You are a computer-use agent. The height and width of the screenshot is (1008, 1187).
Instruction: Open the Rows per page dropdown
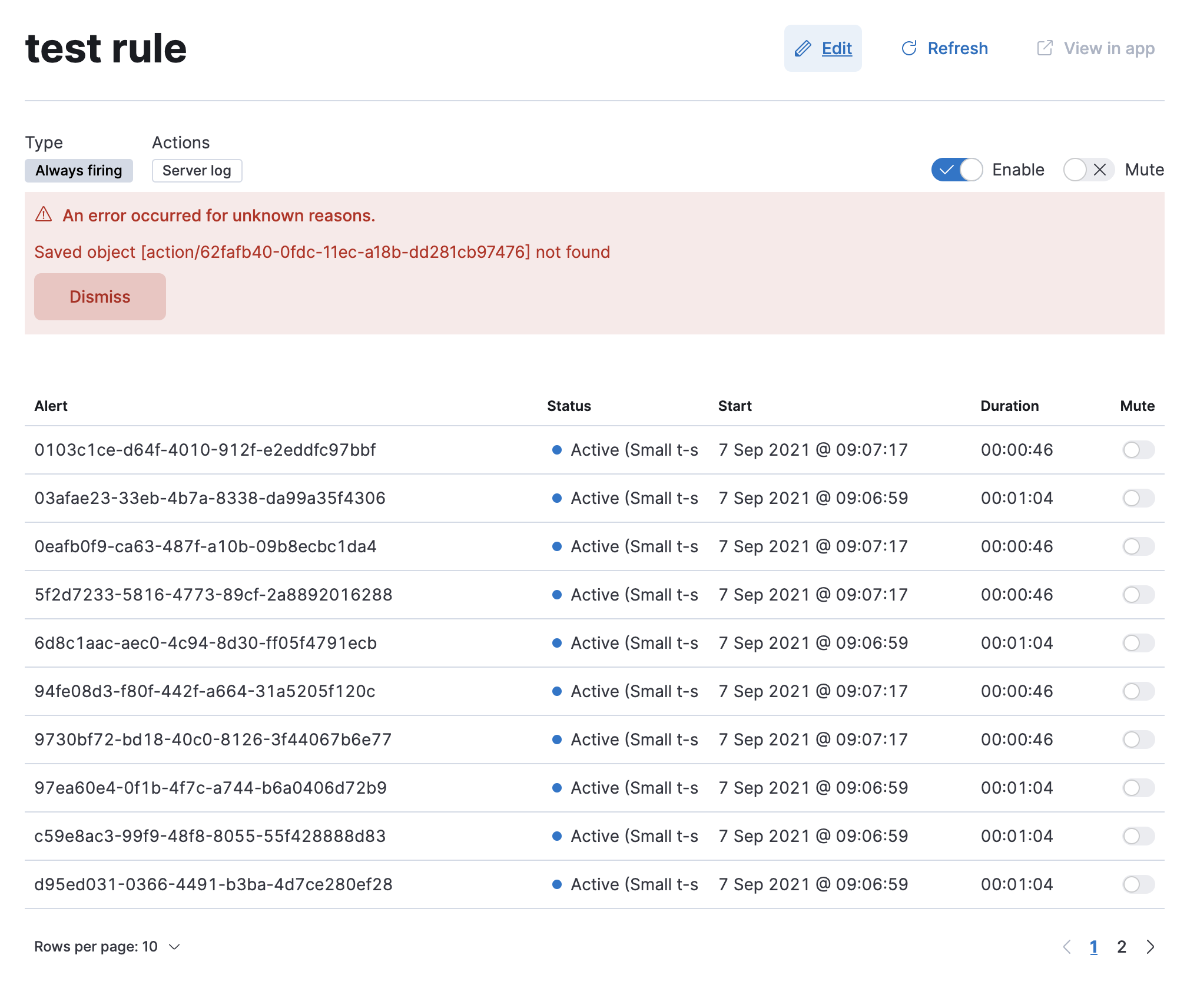pyautogui.click(x=107, y=947)
